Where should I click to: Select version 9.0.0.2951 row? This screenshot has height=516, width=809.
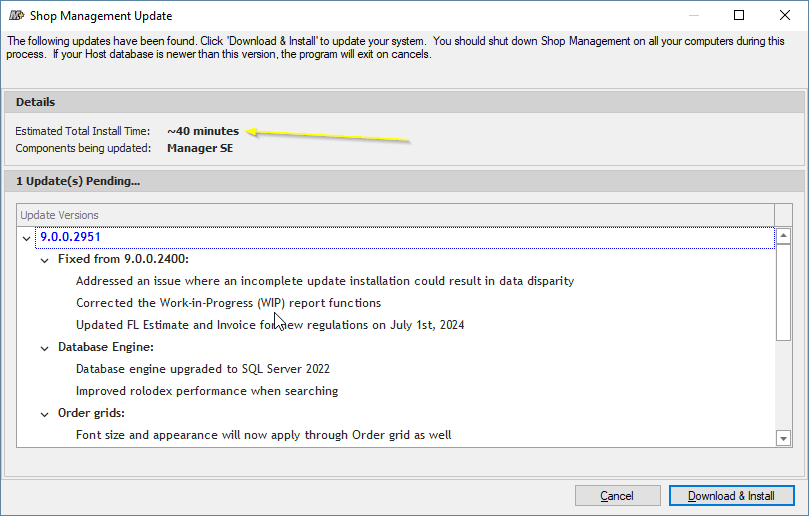coord(404,237)
